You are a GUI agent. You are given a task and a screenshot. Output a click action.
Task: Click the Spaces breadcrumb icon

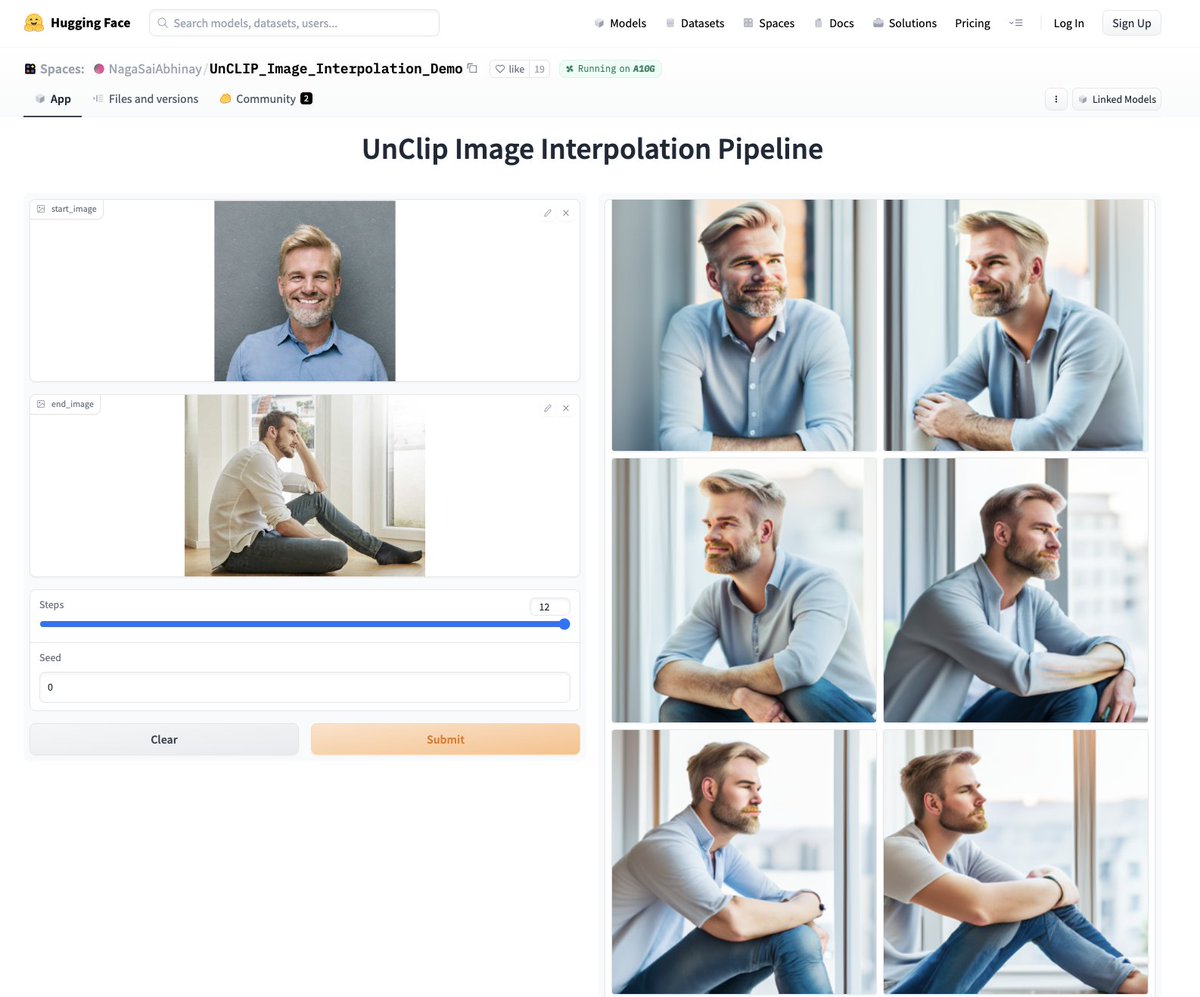coord(30,69)
